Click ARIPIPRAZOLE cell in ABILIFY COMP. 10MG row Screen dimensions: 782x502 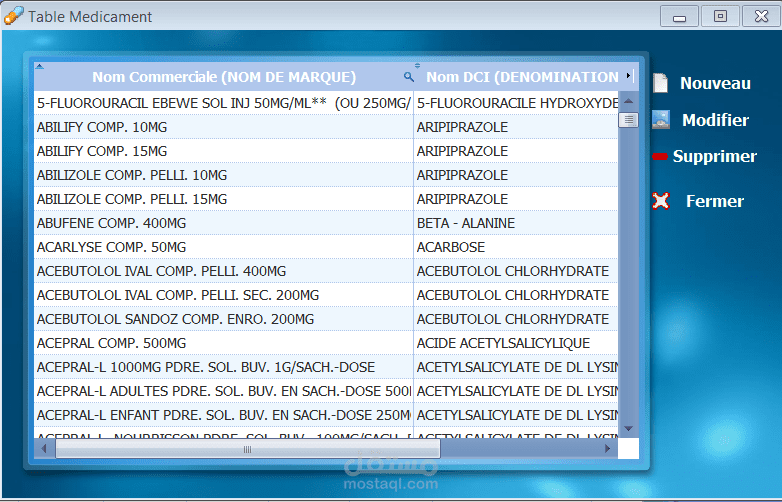pos(516,127)
